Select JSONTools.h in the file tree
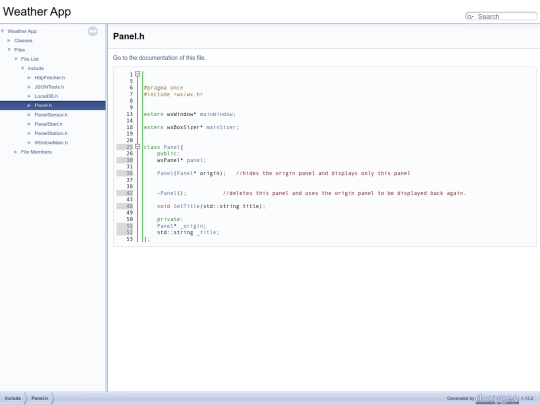 click(49, 87)
